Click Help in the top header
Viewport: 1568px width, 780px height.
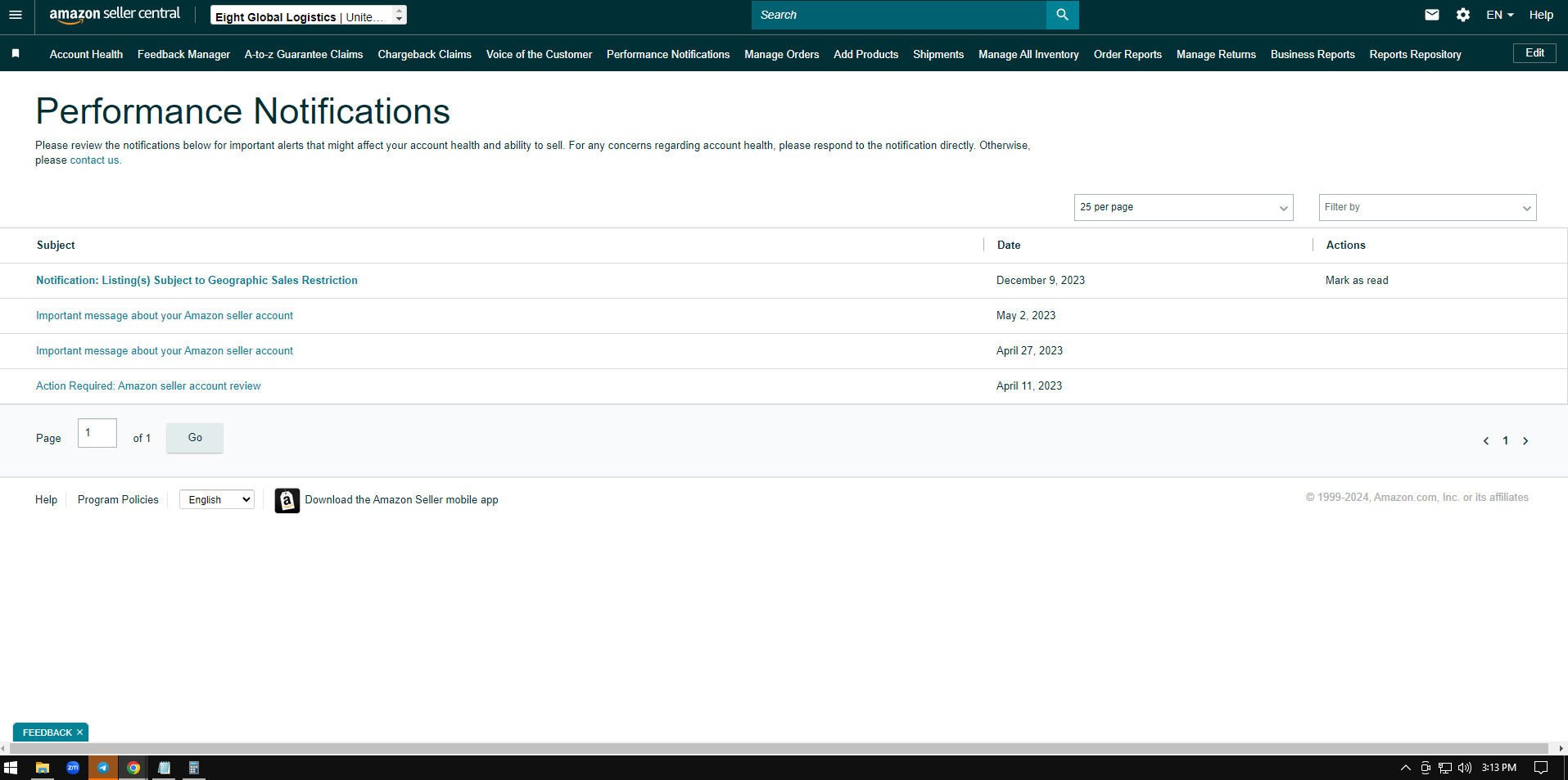click(1541, 15)
